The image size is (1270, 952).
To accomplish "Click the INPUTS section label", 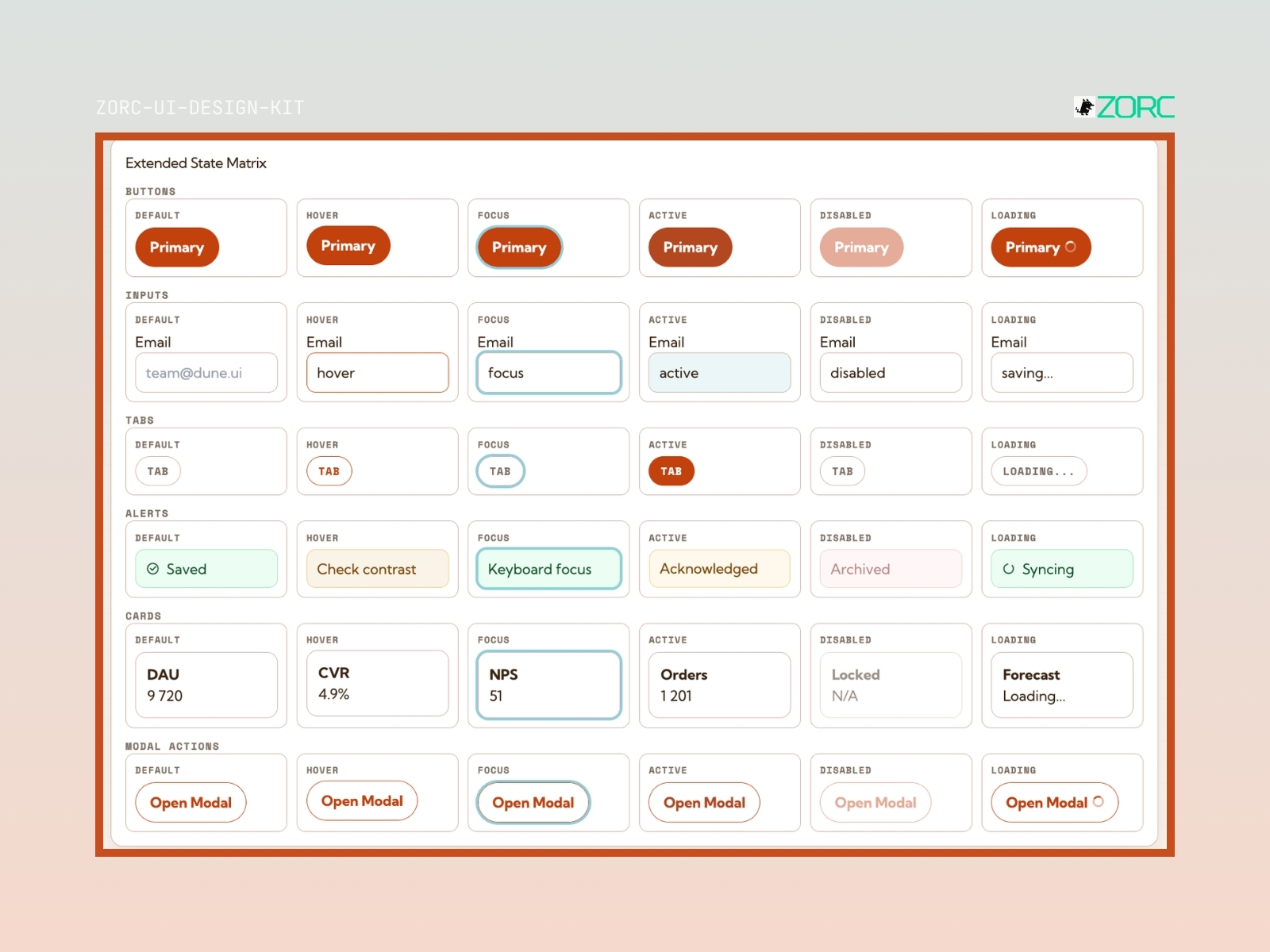I will coord(147,295).
